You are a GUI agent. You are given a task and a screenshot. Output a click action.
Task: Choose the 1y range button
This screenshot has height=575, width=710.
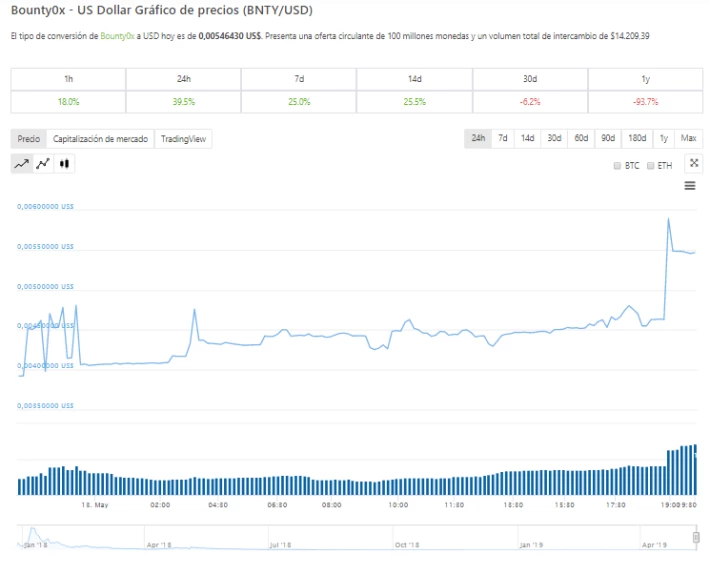click(x=664, y=138)
